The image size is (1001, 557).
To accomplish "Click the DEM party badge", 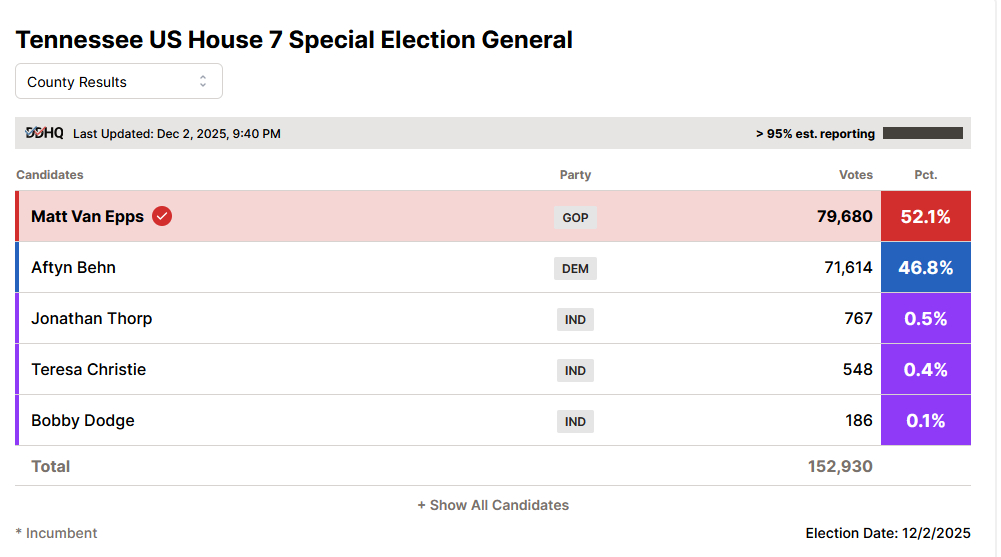I will pyautogui.click(x=575, y=268).
